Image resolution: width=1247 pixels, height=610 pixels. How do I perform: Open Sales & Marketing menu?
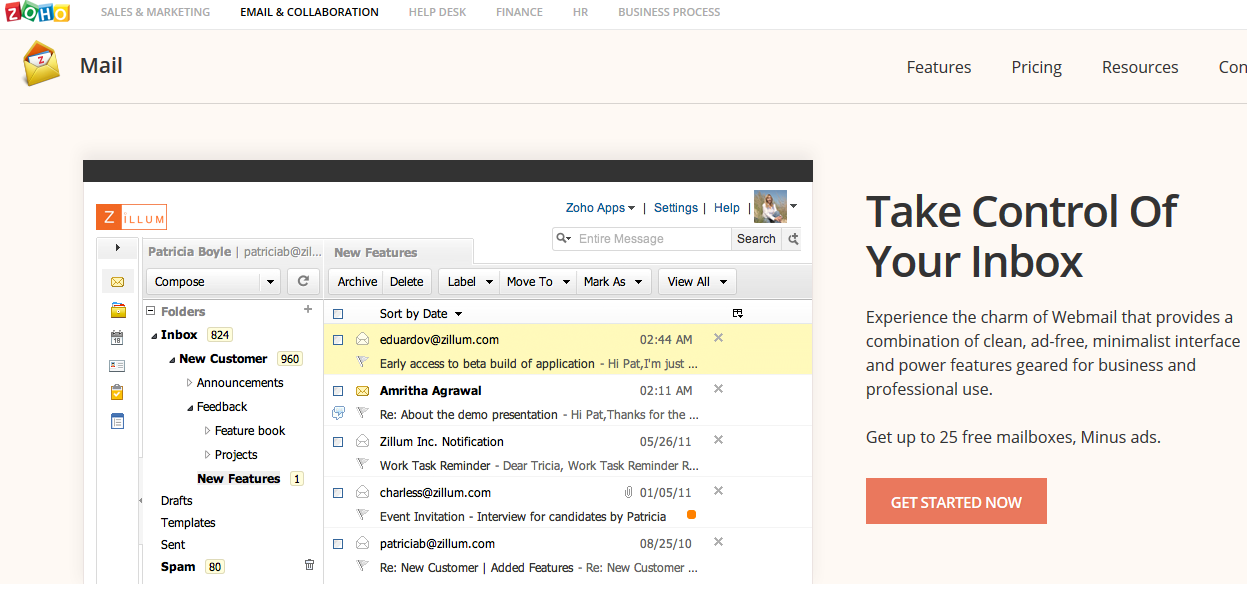155,12
